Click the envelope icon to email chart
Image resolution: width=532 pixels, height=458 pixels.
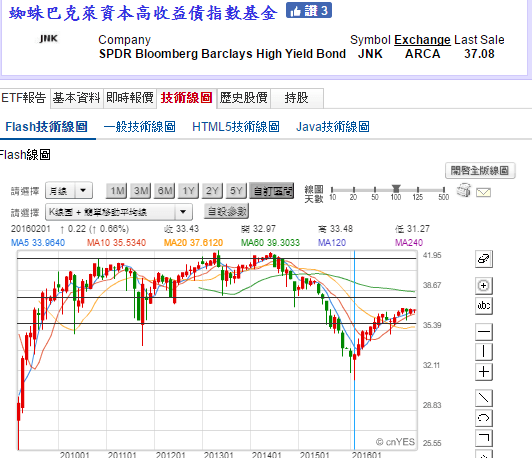point(483,193)
